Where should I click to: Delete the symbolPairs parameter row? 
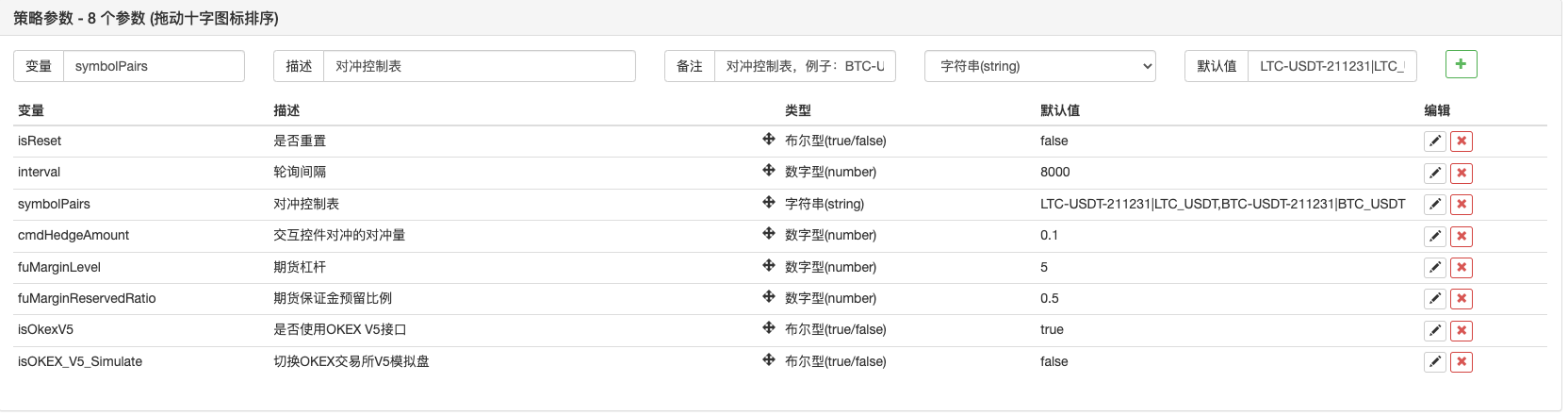point(1462,205)
